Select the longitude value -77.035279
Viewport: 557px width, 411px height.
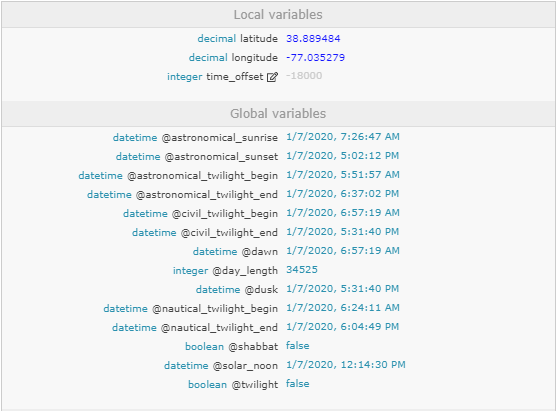[315, 58]
